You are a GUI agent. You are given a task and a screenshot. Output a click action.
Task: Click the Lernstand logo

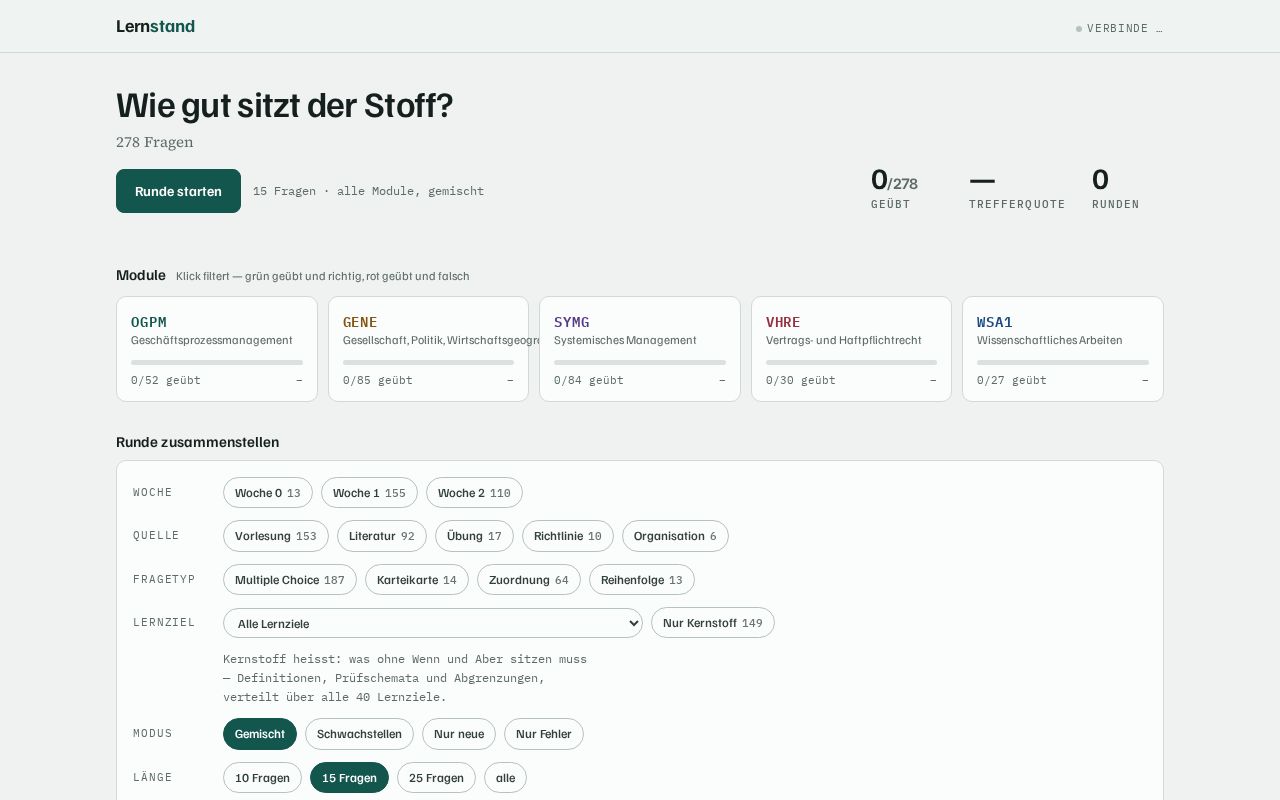[155, 26]
